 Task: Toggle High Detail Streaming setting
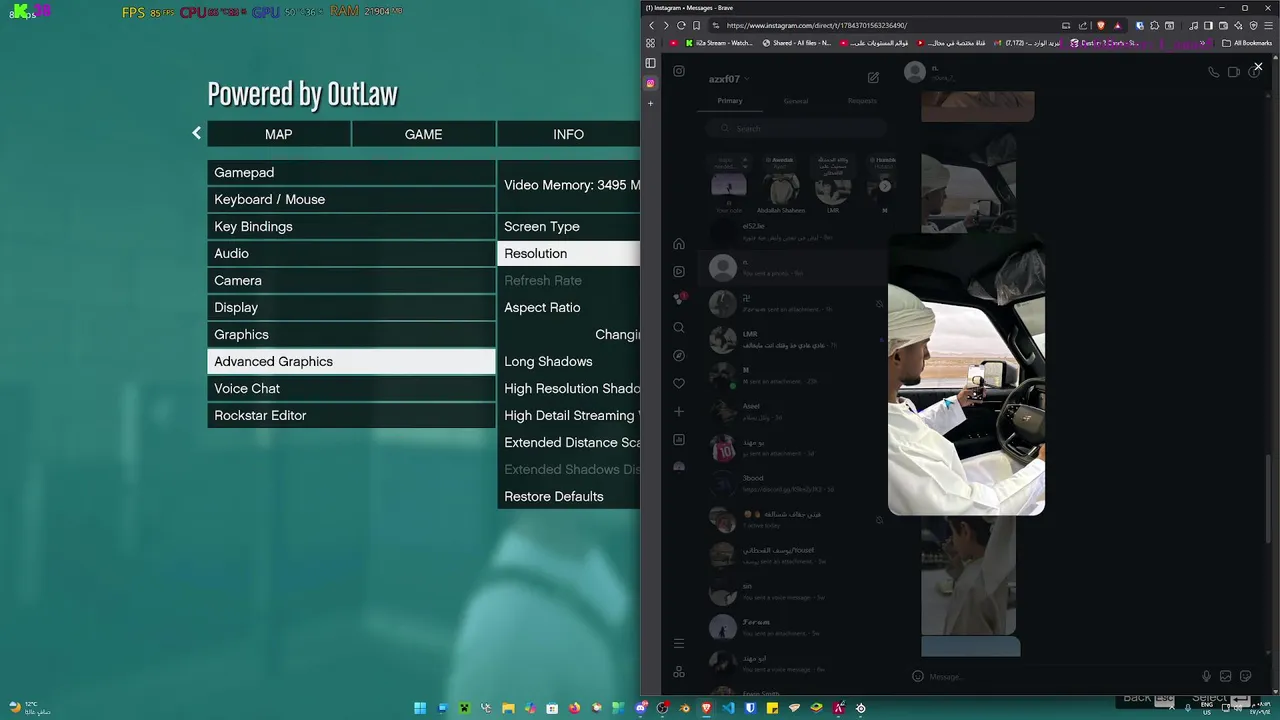[x=568, y=416]
